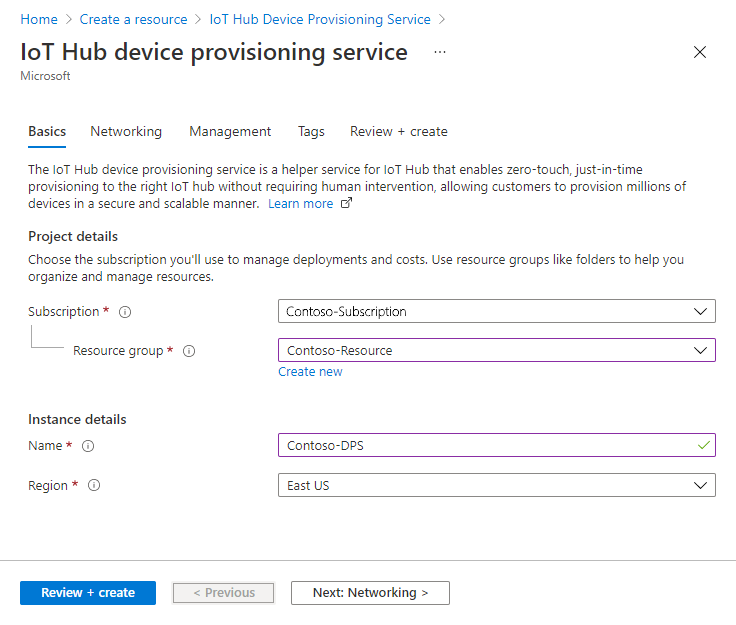Switch to the Networking tab

pyautogui.click(x=126, y=131)
